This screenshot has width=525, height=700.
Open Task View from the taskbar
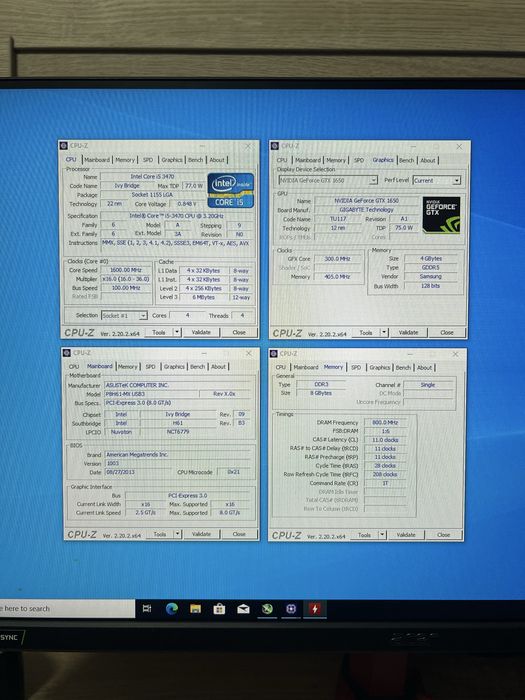[x=146, y=608]
